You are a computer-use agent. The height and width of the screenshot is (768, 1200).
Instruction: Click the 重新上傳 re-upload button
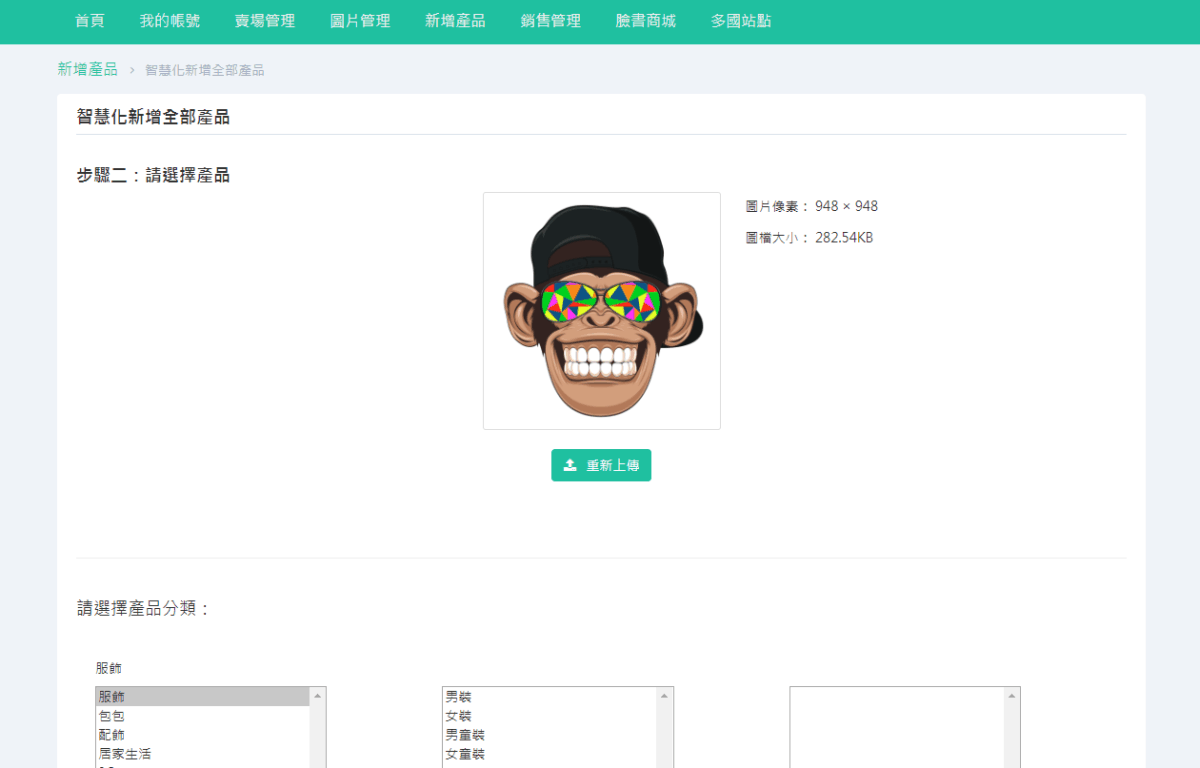click(601, 465)
